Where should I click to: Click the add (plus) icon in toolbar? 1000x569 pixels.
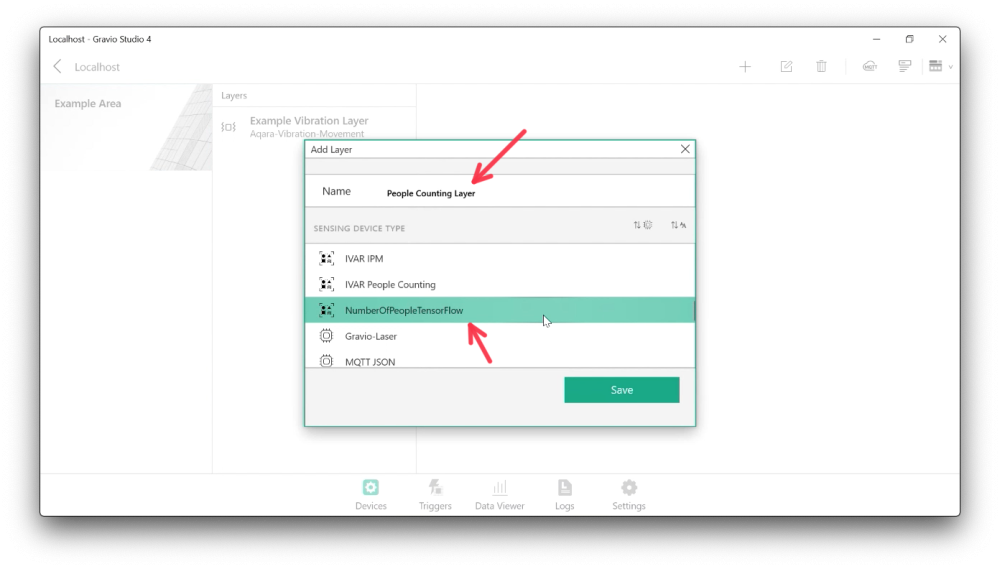pyautogui.click(x=745, y=66)
